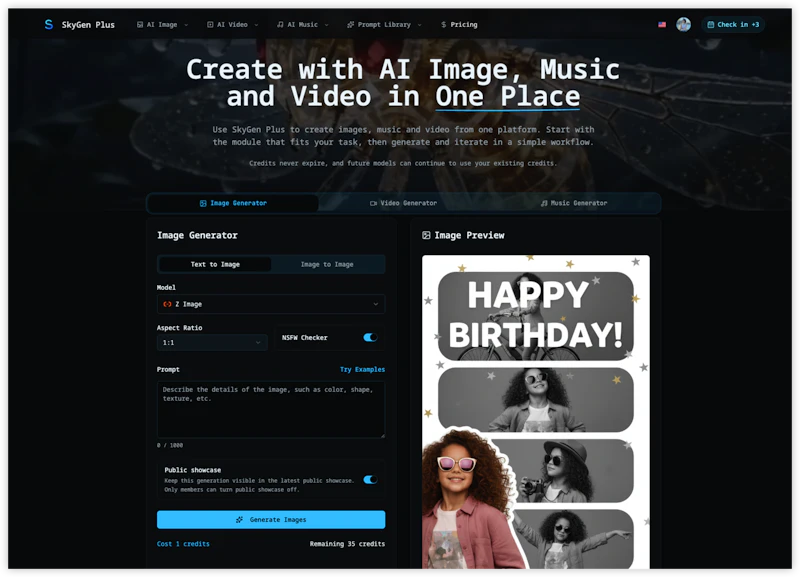The height and width of the screenshot is (577, 800).
Task: Switch to Image to Image mode
Action: coord(328,264)
